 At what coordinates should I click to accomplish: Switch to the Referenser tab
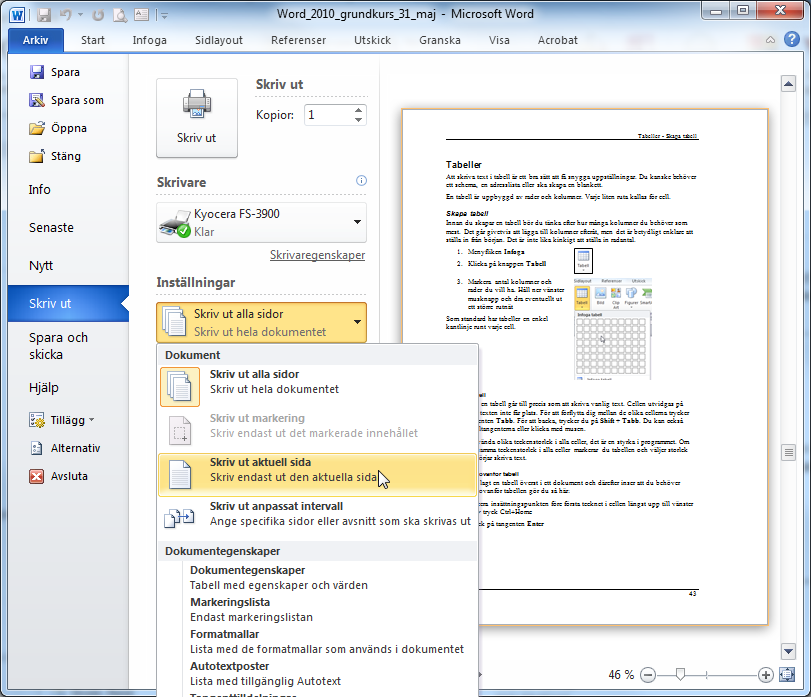[x=298, y=40]
